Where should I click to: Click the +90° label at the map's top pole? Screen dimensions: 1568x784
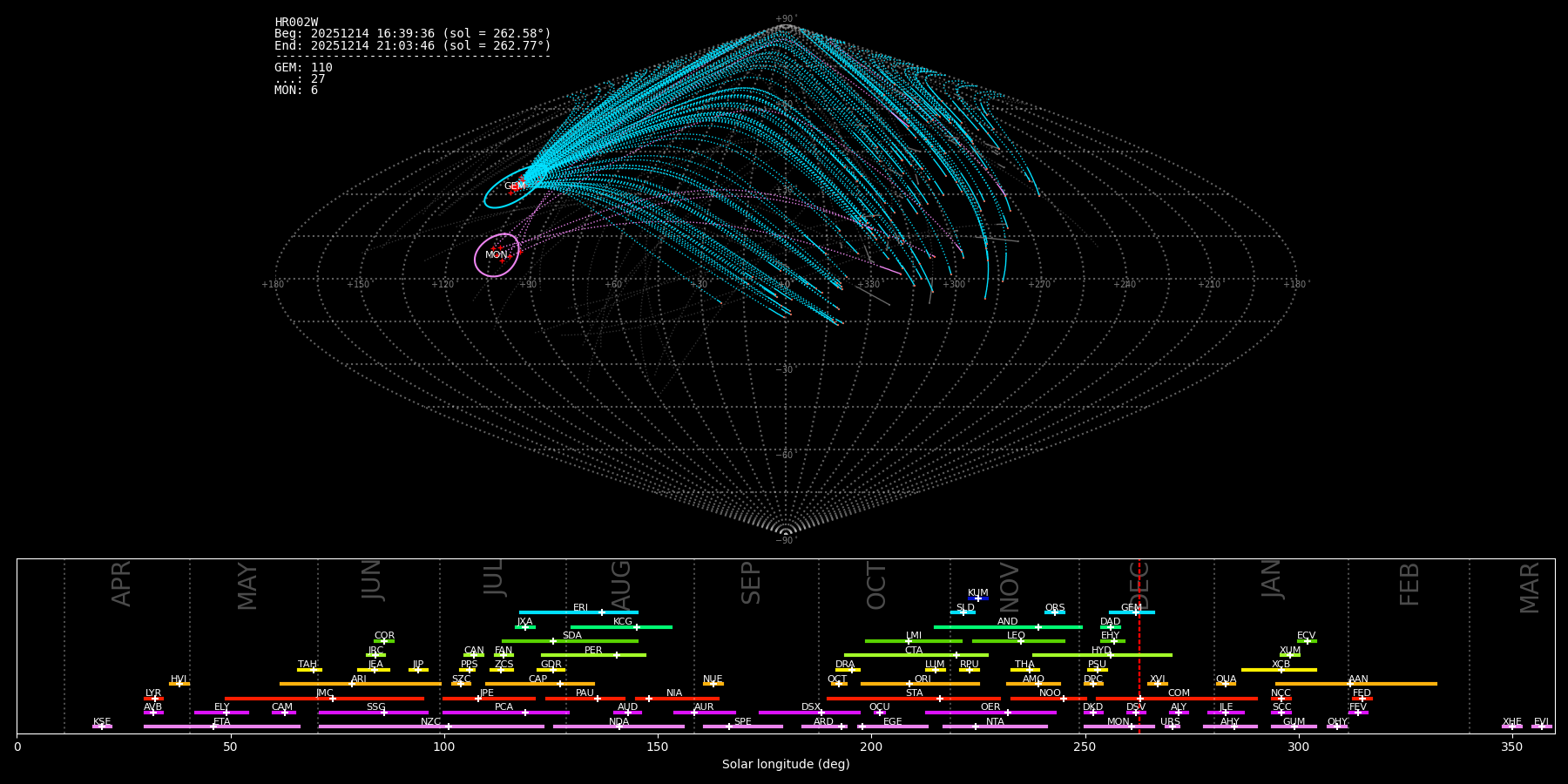click(x=786, y=18)
